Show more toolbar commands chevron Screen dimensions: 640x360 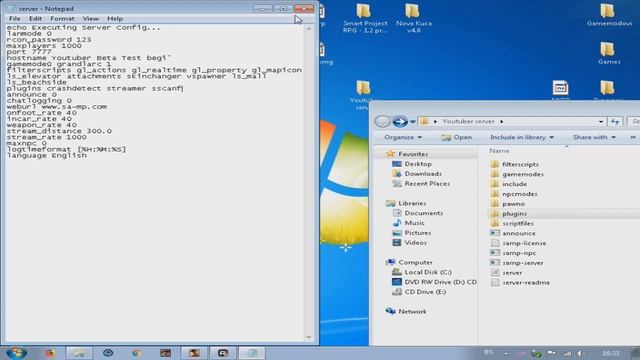pos(633,138)
